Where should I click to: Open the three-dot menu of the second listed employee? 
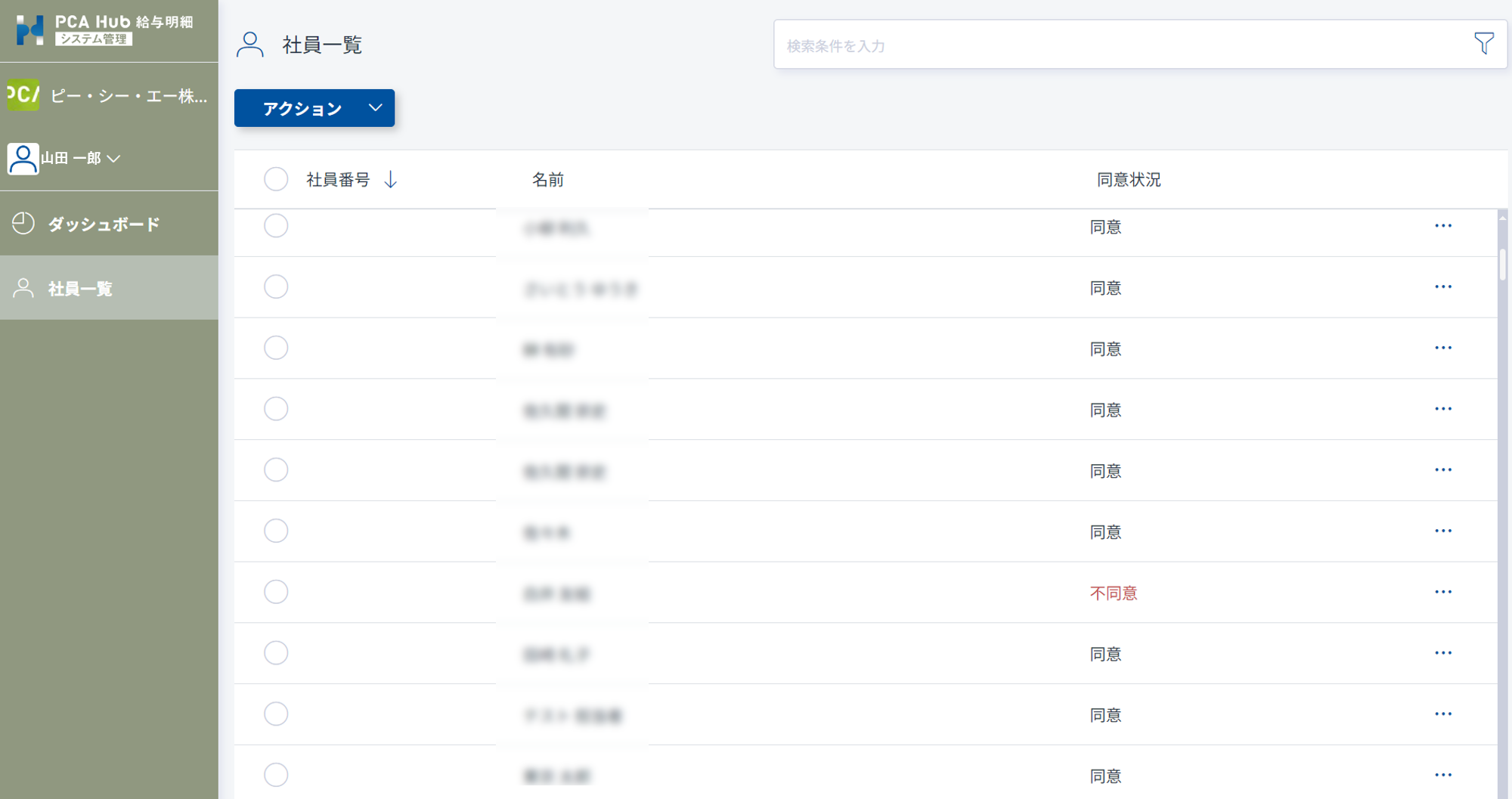[x=1443, y=286]
